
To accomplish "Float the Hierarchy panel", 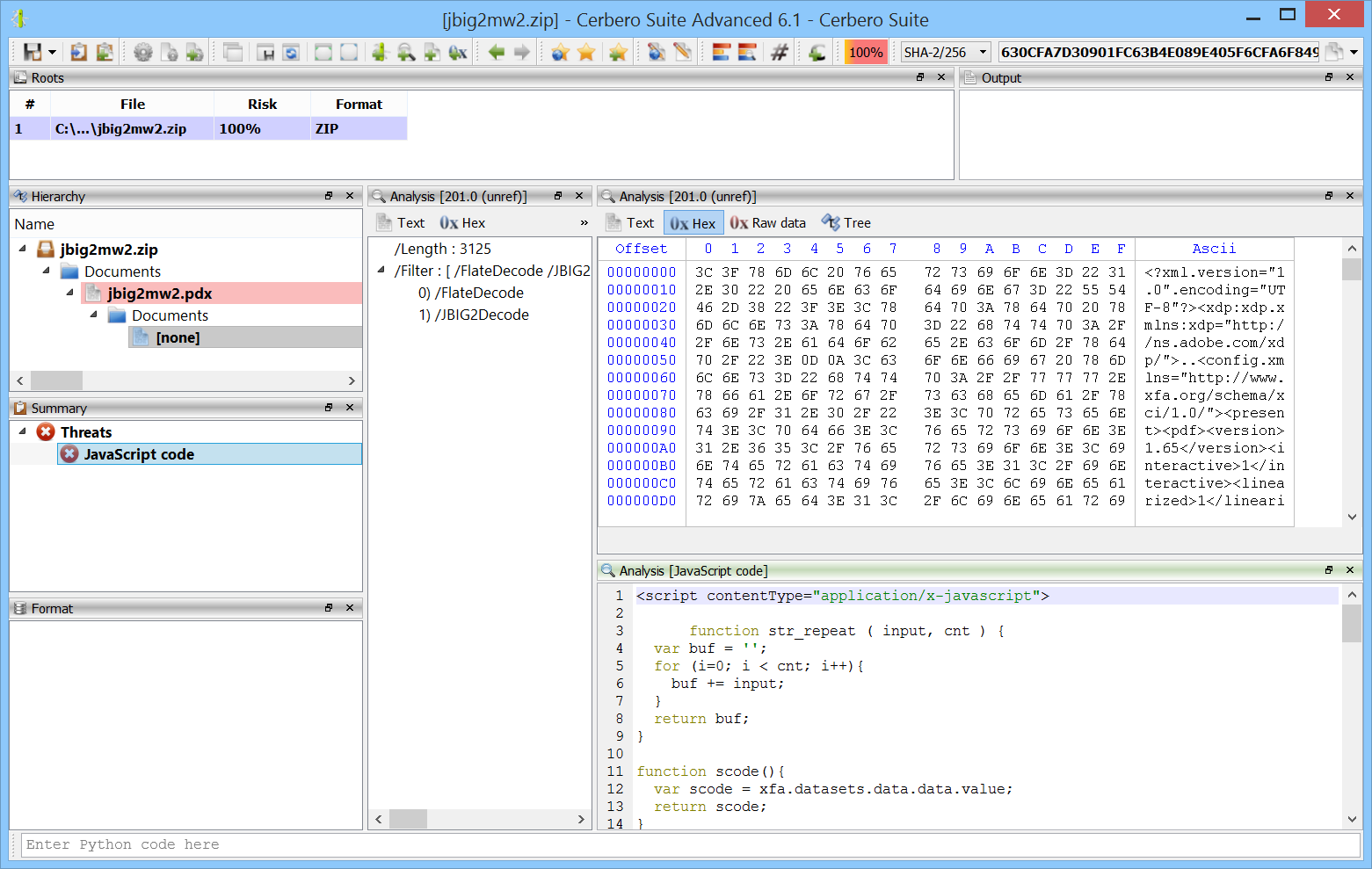I will [x=329, y=196].
